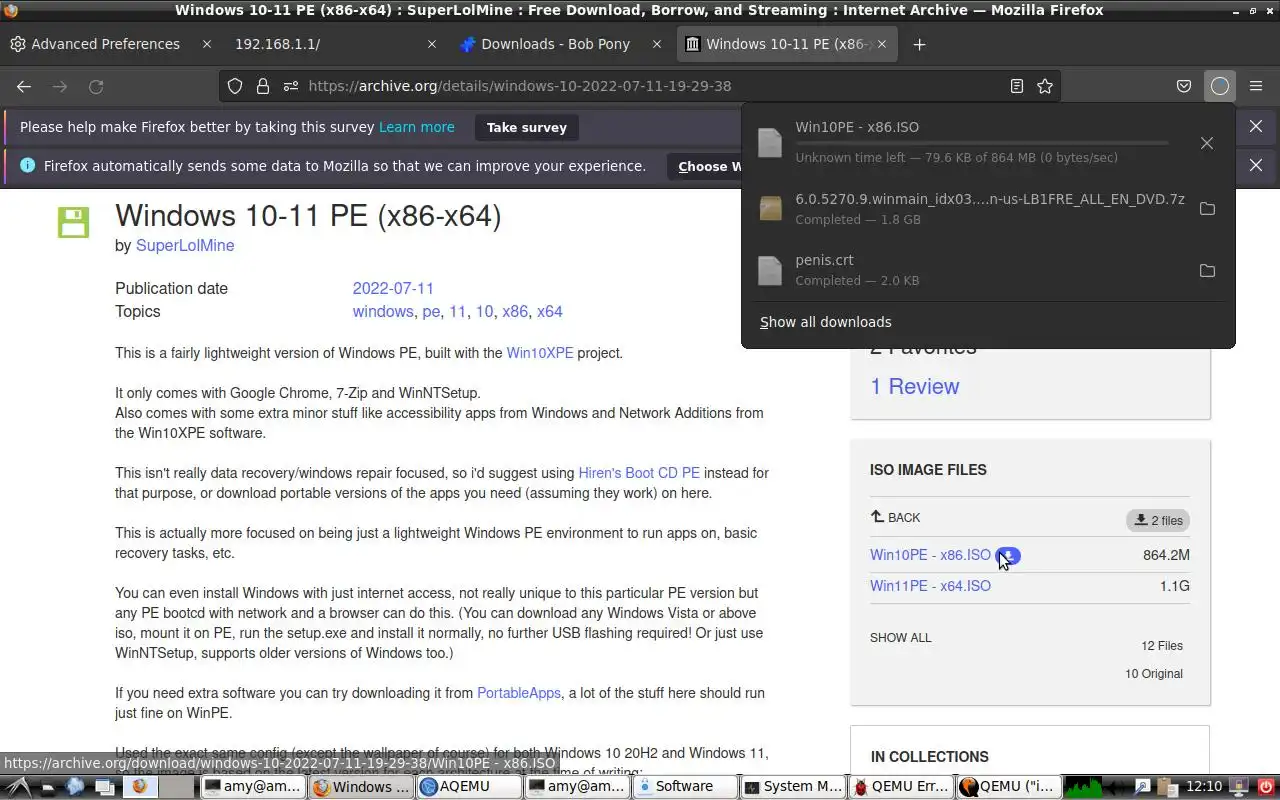This screenshot has height=800, width=1280.
Task: Switch to the Advanced Preferences tab
Action: (x=105, y=44)
